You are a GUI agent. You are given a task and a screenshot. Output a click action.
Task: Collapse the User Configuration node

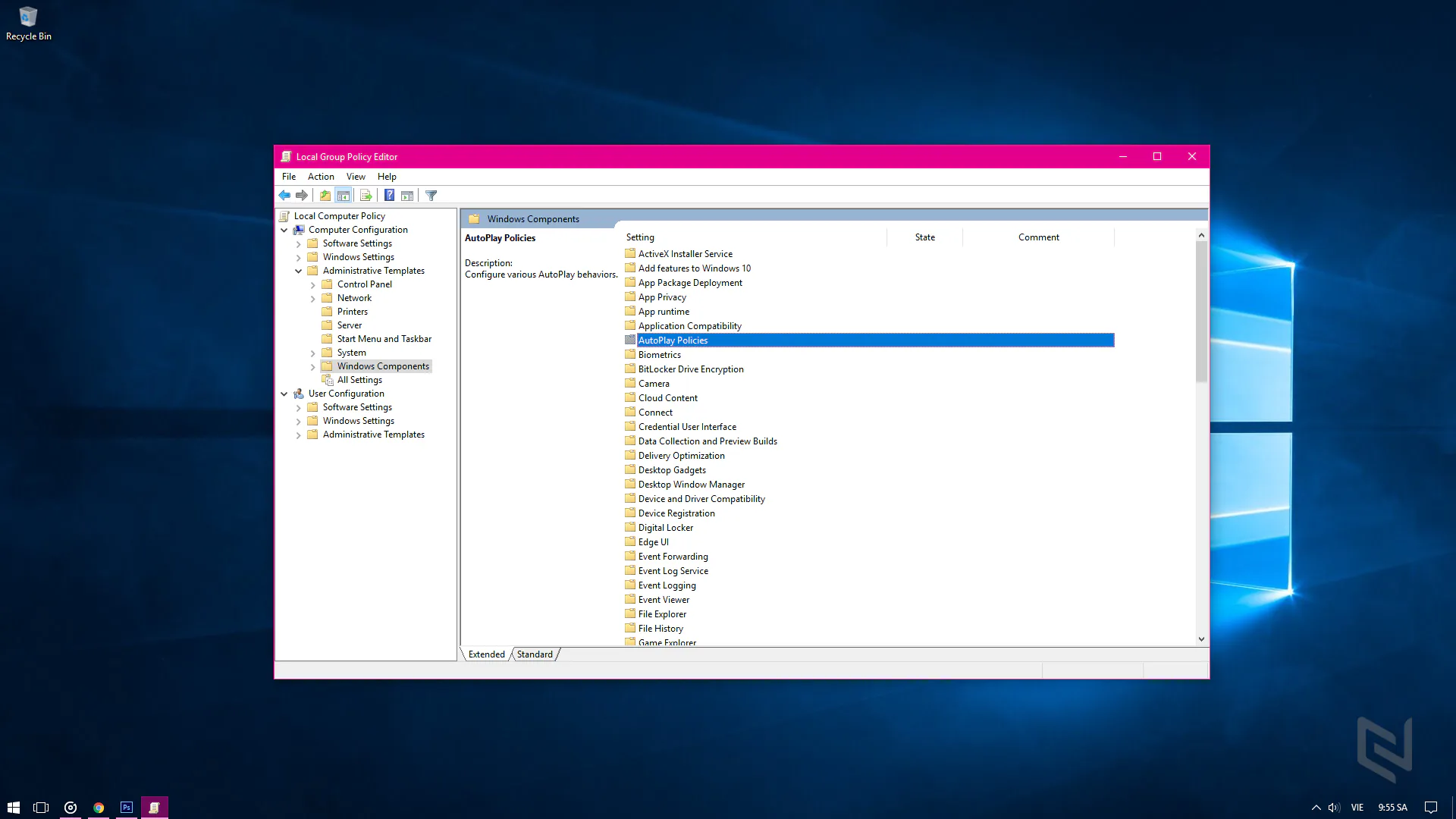pos(284,394)
